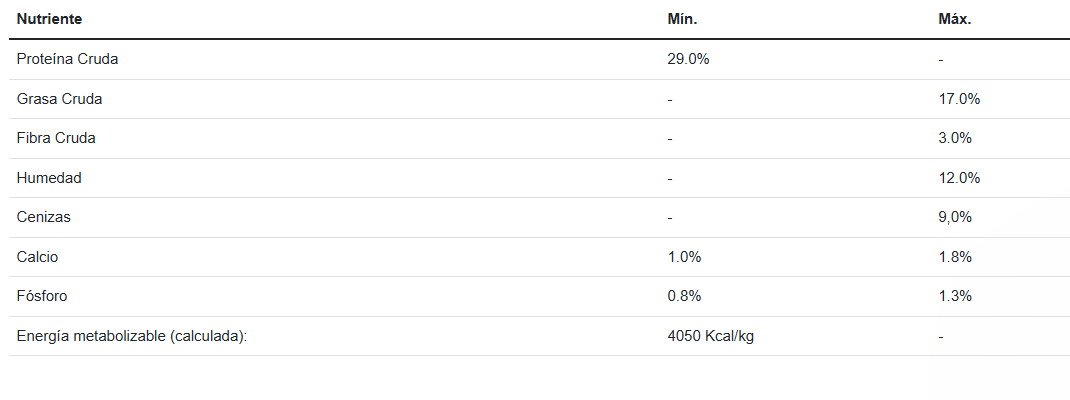
Task: Click the 0.8% minimum phosphorus value
Action: (684, 296)
